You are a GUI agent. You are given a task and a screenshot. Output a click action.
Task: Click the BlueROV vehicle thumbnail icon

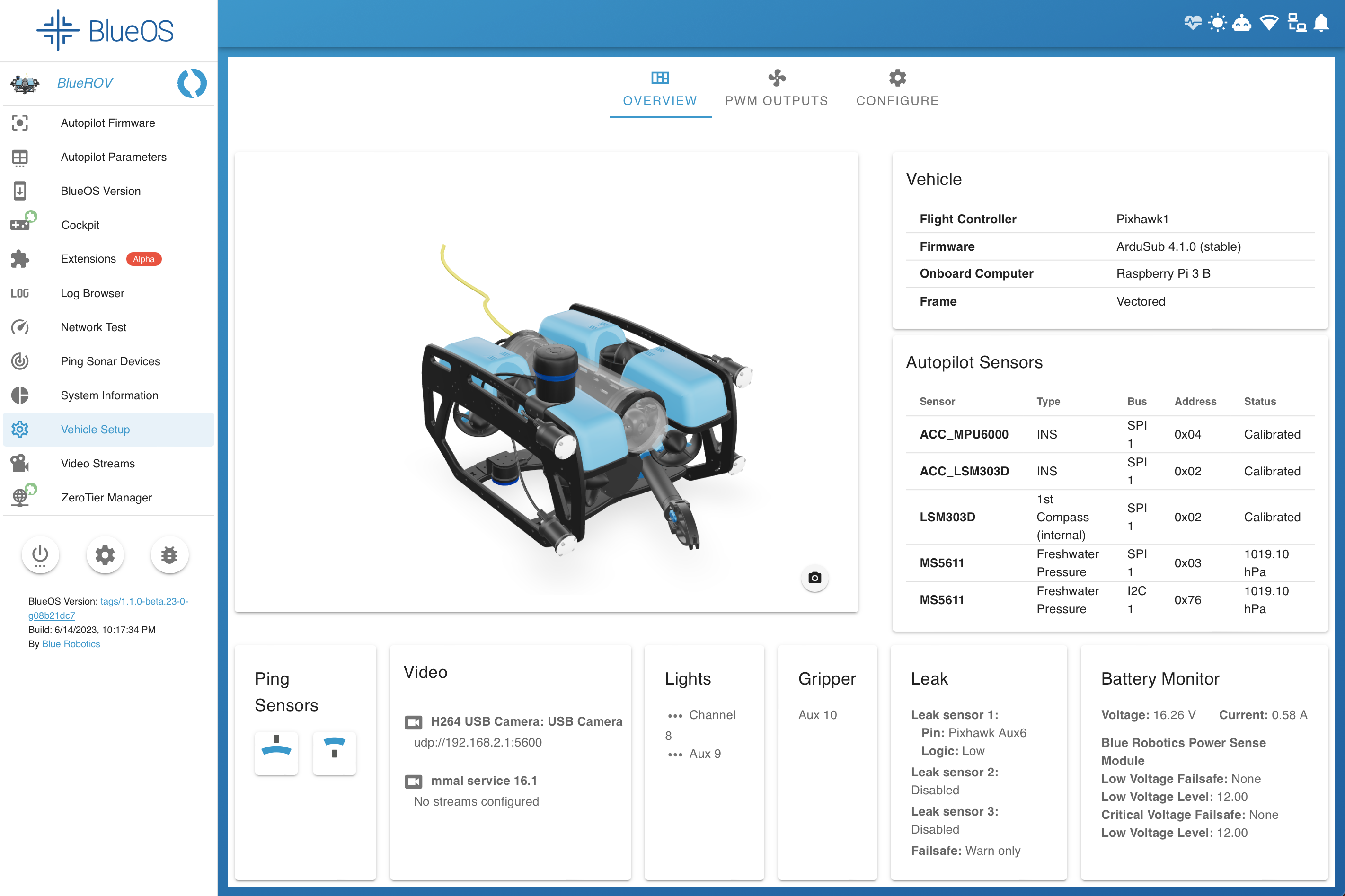(x=25, y=83)
